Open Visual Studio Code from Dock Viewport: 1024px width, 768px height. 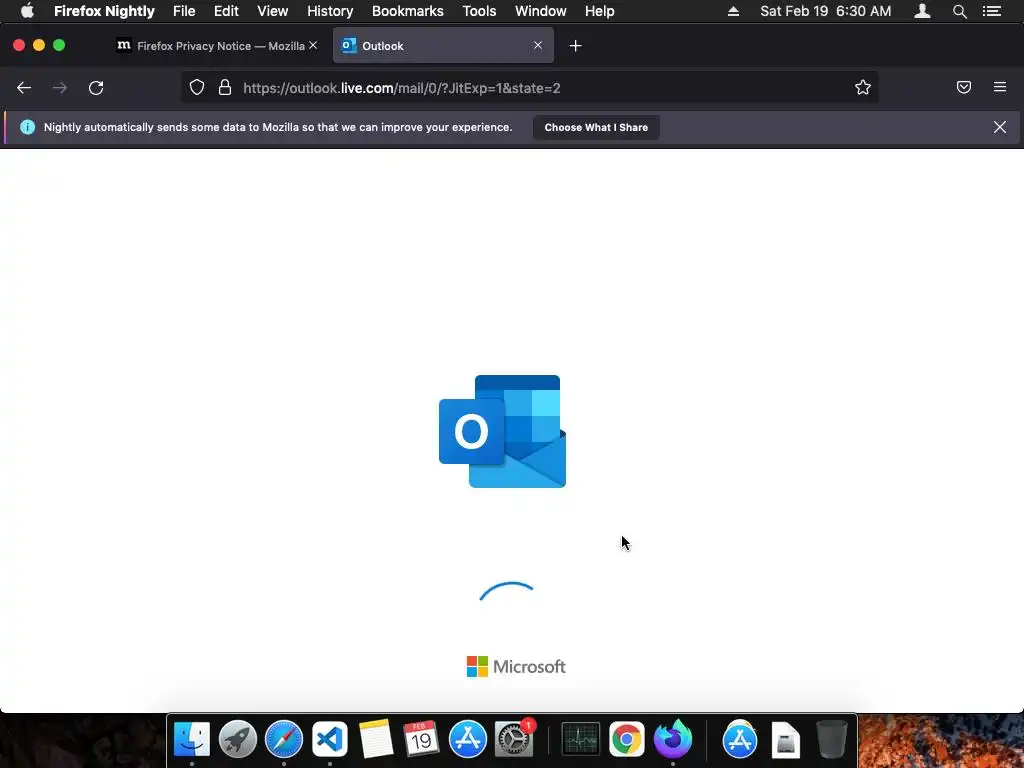pyautogui.click(x=330, y=739)
